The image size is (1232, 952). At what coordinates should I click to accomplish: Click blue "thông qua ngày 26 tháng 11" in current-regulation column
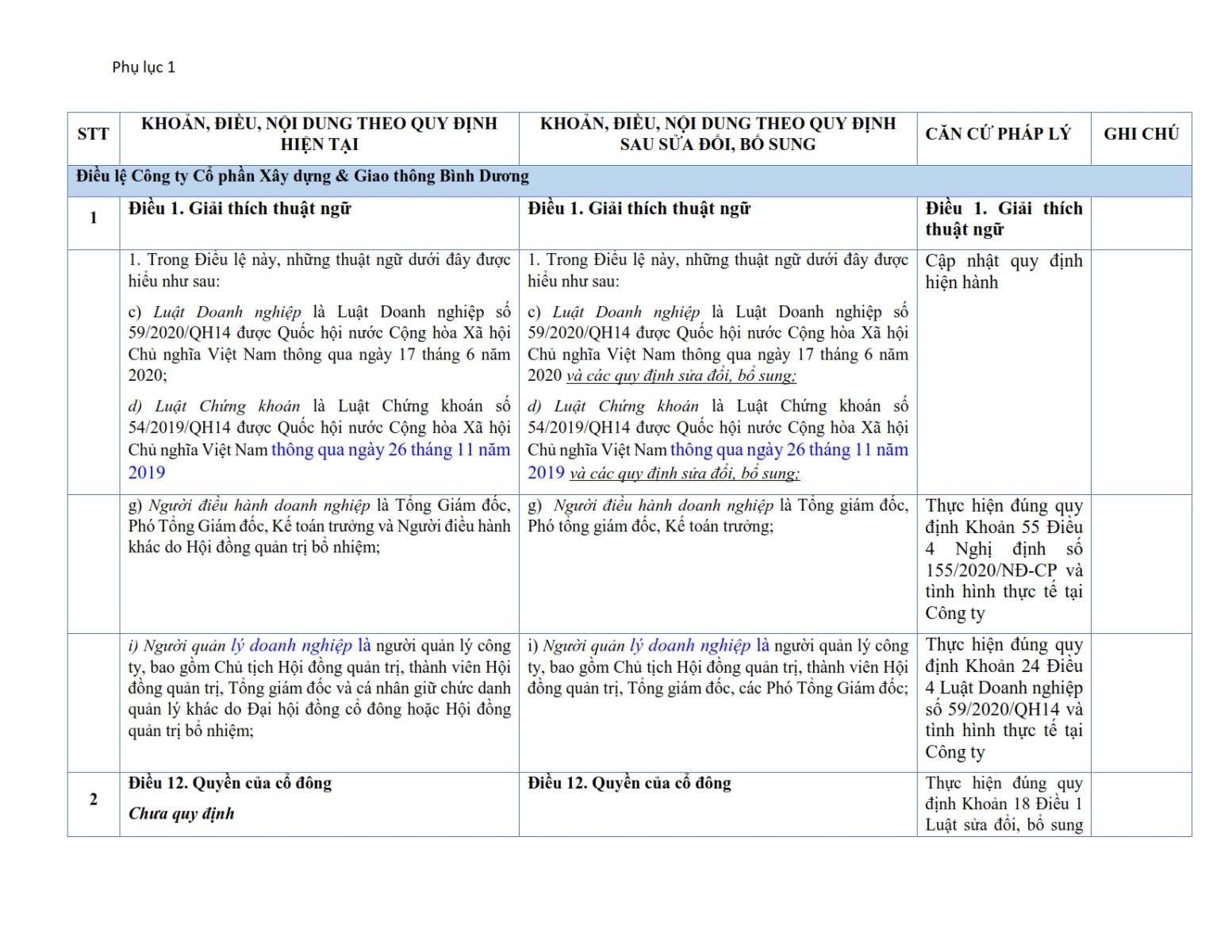click(390, 450)
